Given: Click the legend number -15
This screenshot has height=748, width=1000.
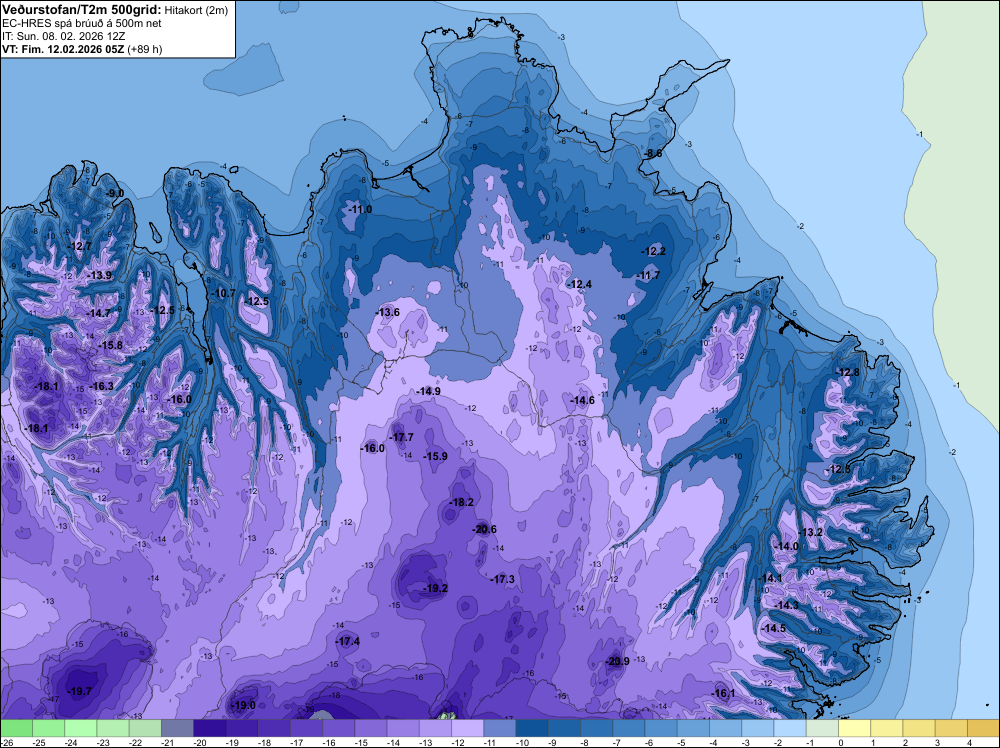Looking at the screenshot, I should (362, 742).
